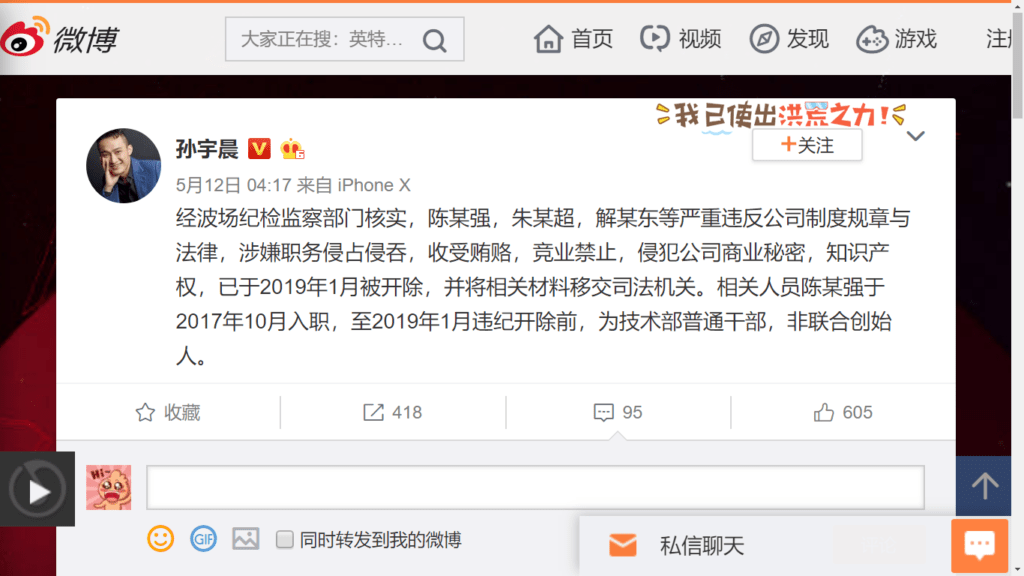This screenshot has height=576, width=1024.
Task: Expand the post options chevron
Action: pyautogui.click(x=916, y=136)
